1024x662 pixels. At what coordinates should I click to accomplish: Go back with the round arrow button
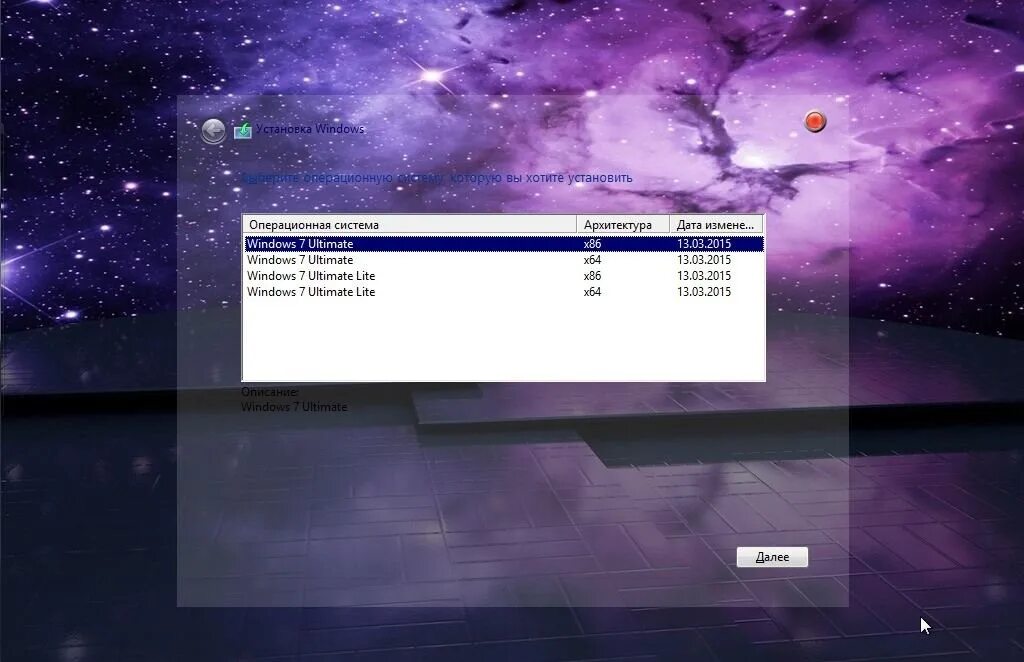pos(213,131)
